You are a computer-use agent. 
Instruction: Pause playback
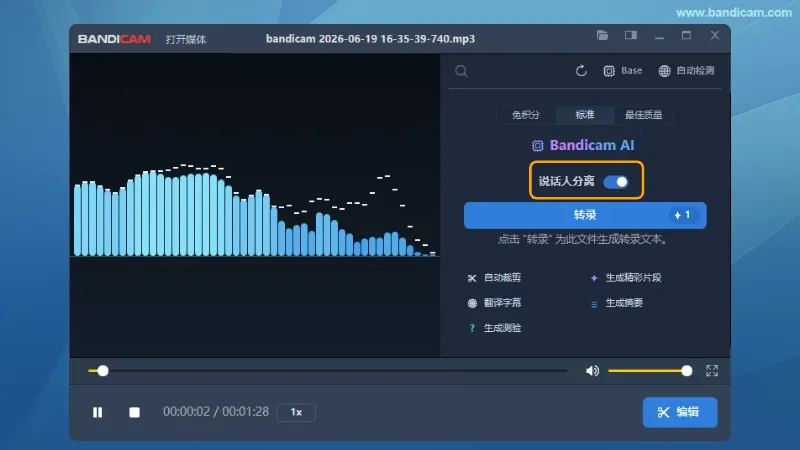click(x=97, y=412)
